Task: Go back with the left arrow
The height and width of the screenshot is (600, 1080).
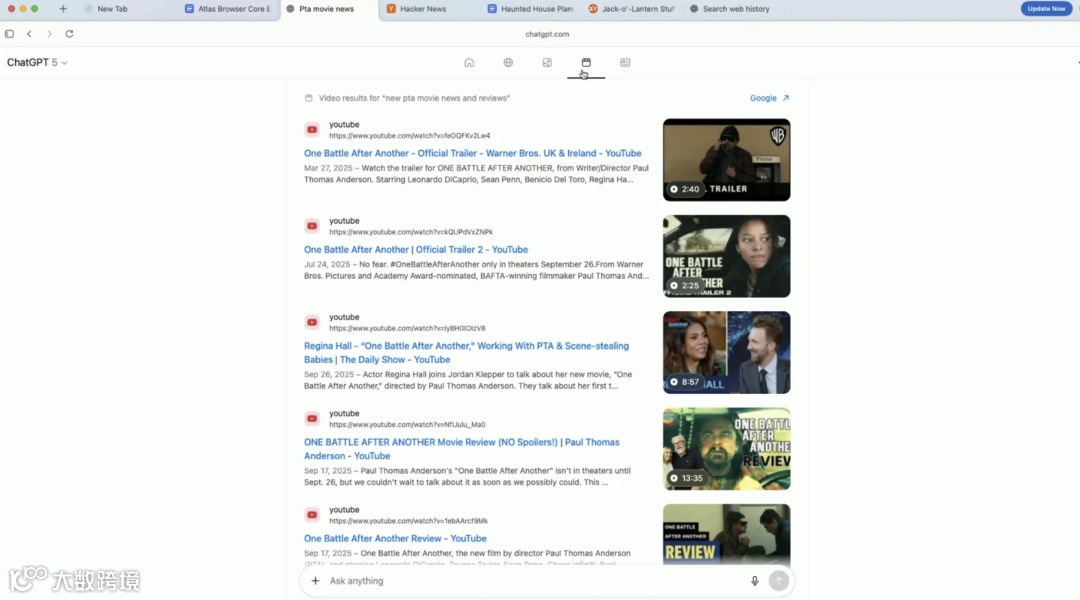Action: (29, 34)
